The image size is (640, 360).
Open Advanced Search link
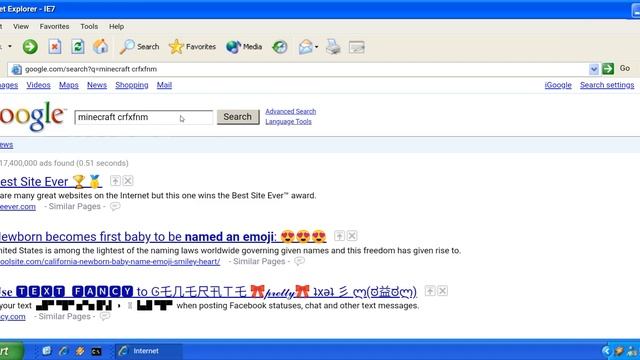(x=291, y=111)
